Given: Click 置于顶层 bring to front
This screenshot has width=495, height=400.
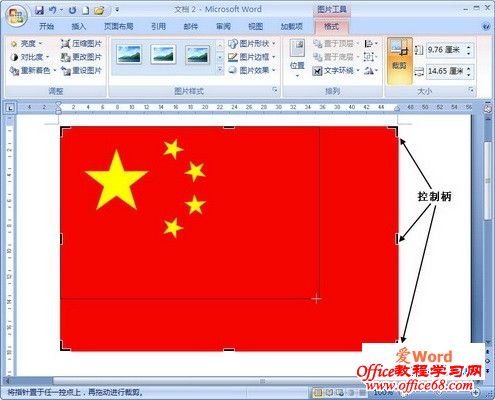Looking at the screenshot, I should click(336, 44).
